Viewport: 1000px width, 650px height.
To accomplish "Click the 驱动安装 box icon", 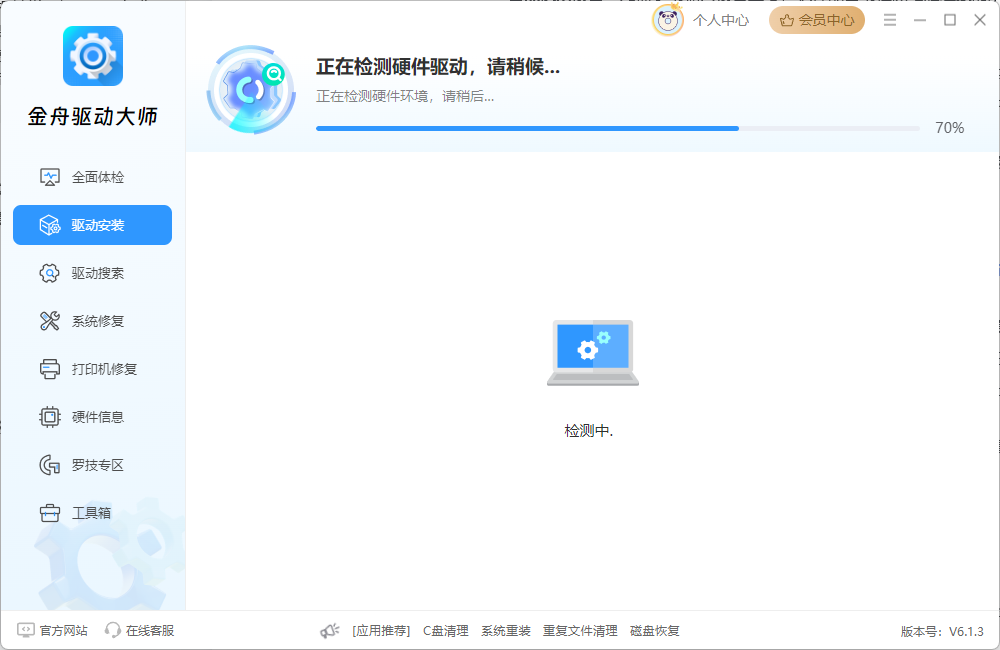I will [x=50, y=225].
